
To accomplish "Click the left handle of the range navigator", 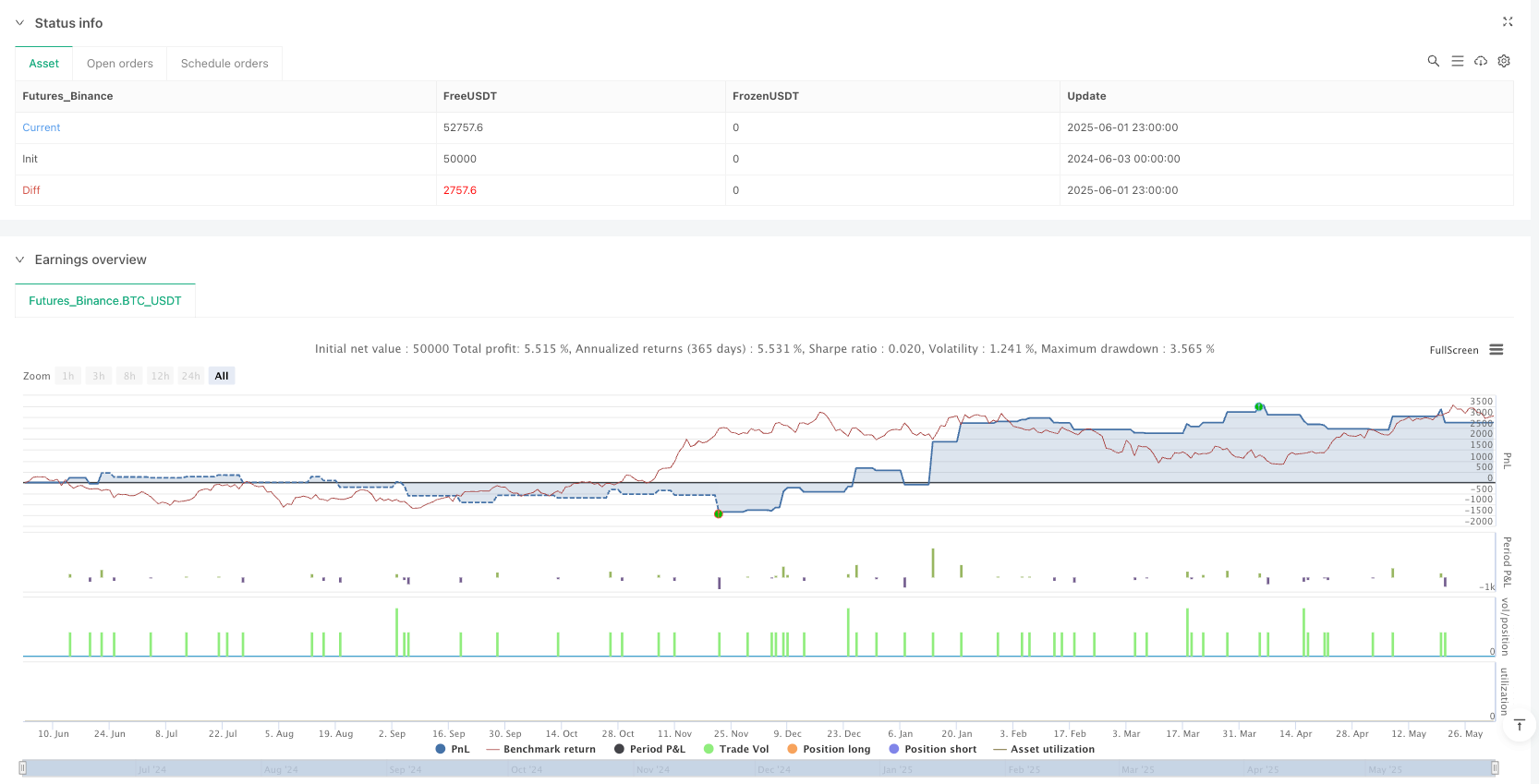I will tap(23, 768).
